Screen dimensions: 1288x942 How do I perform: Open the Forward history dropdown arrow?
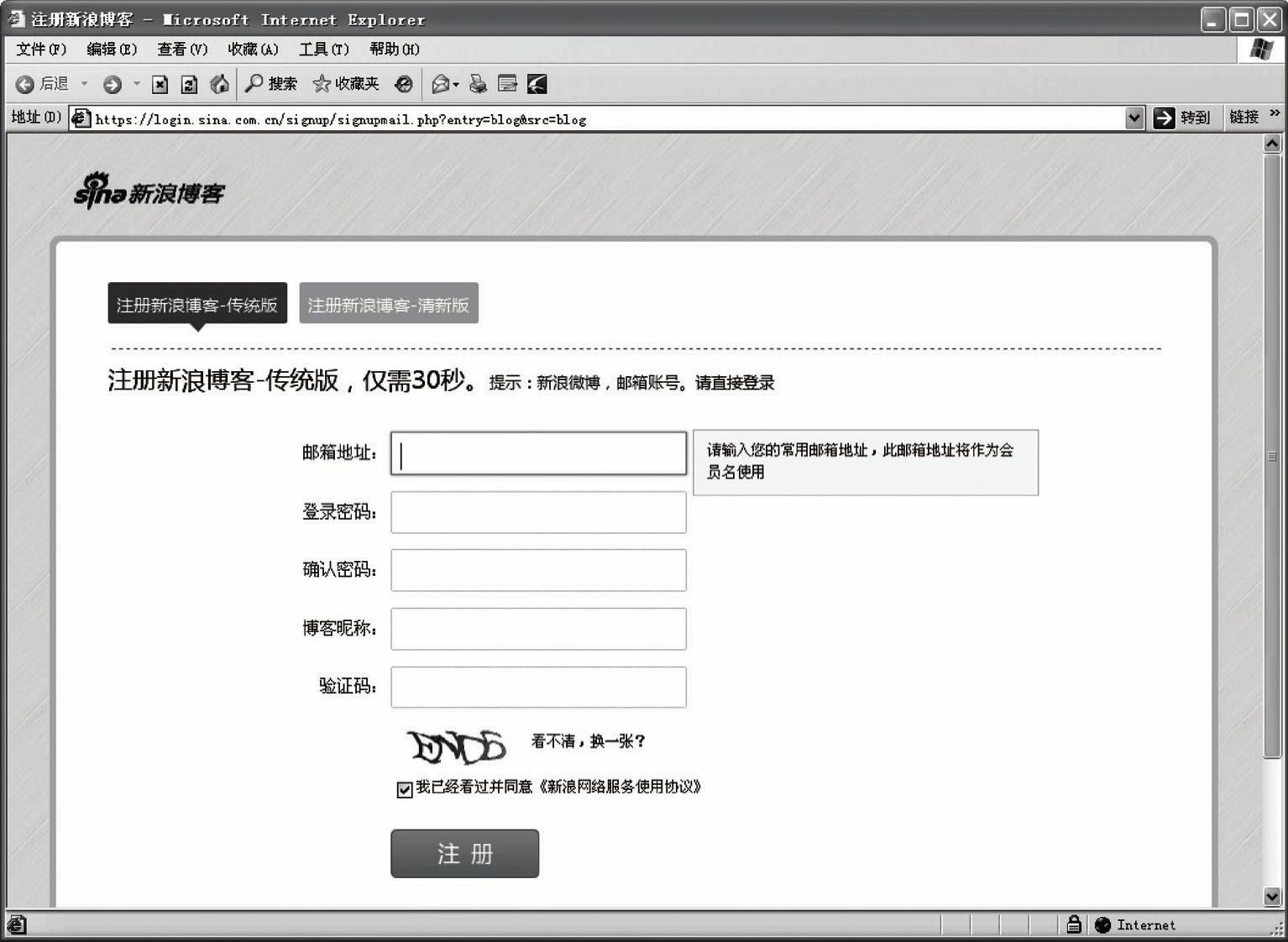click(136, 84)
